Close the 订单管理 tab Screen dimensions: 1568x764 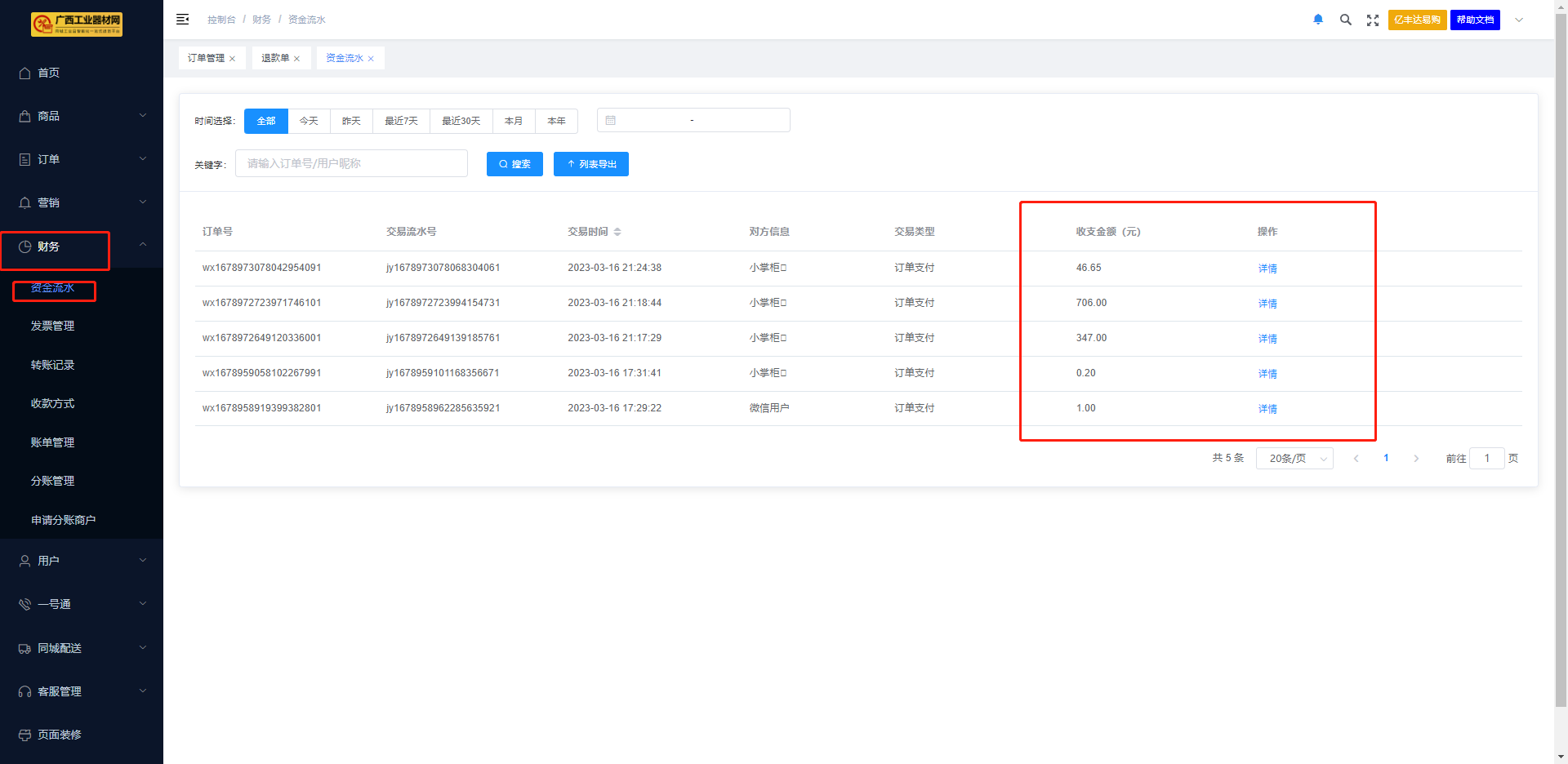[233, 59]
